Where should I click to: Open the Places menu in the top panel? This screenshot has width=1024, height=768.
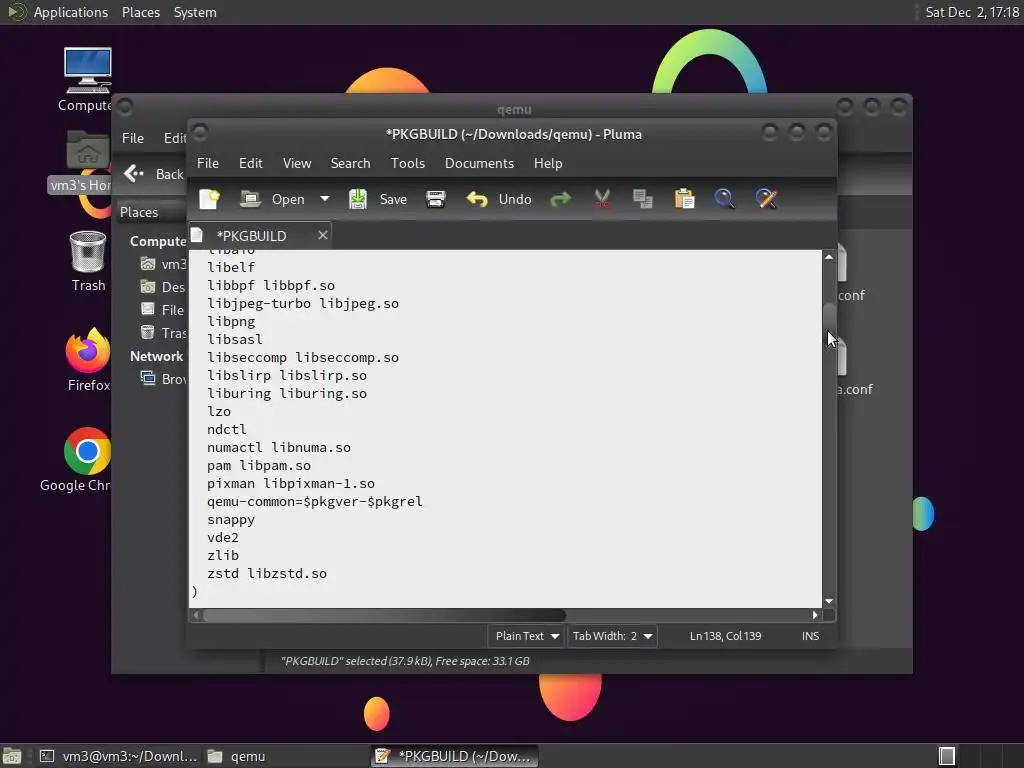pyautogui.click(x=141, y=12)
